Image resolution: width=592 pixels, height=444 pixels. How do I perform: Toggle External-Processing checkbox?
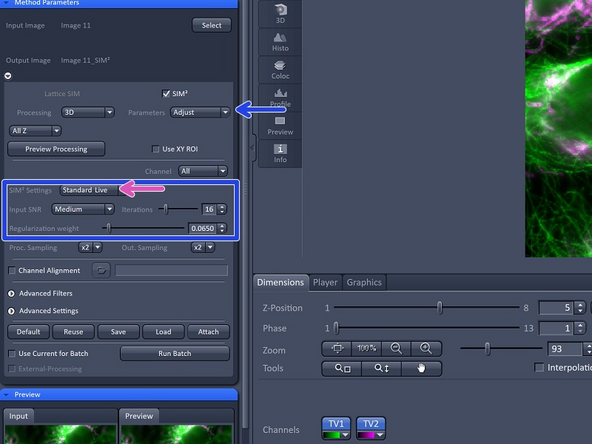(12, 369)
